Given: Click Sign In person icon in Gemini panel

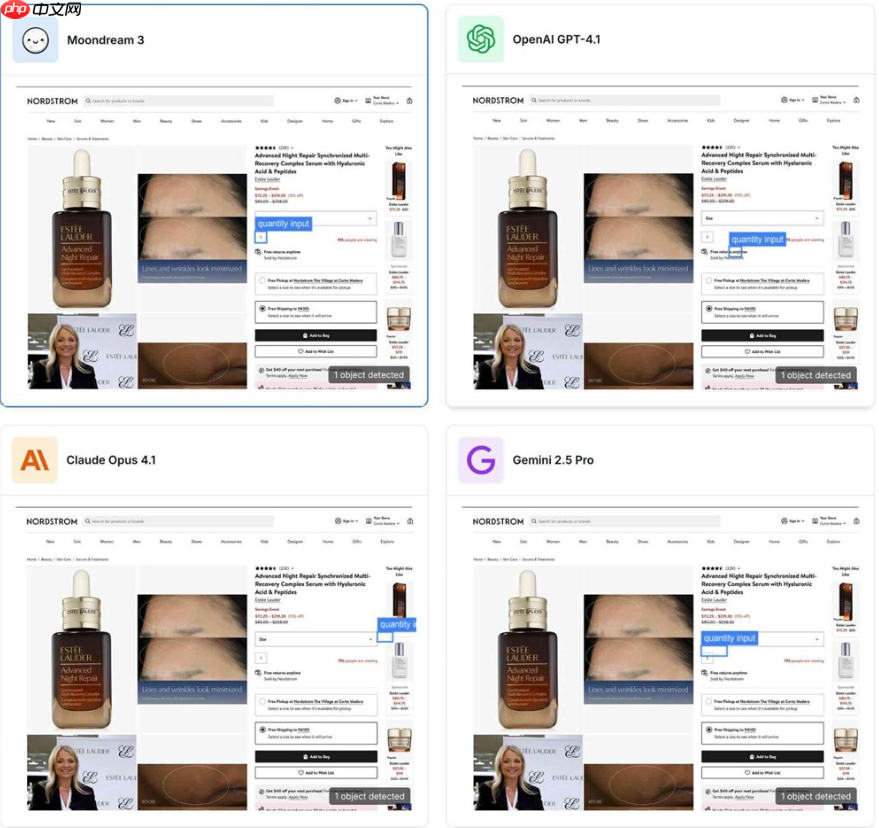Looking at the screenshot, I should coord(784,521).
